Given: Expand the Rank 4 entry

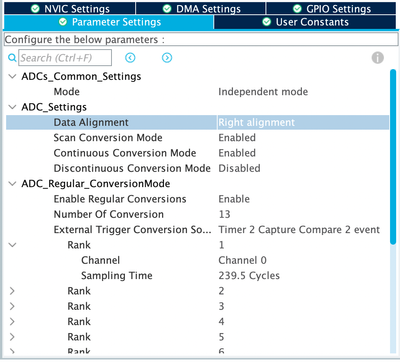Looking at the screenshot, I should coord(12,322).
